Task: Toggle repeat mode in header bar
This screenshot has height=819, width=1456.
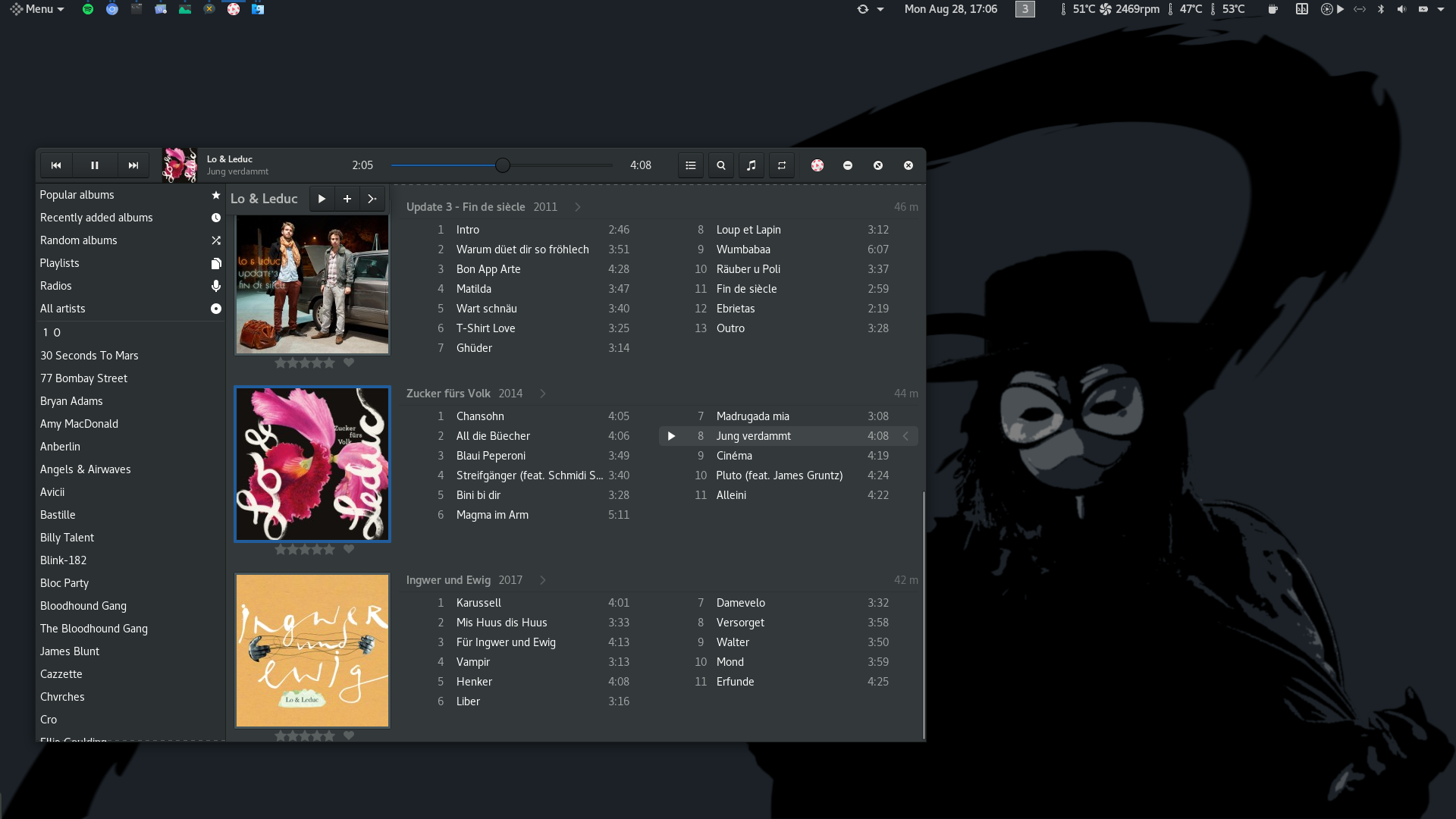Action: 782,165
